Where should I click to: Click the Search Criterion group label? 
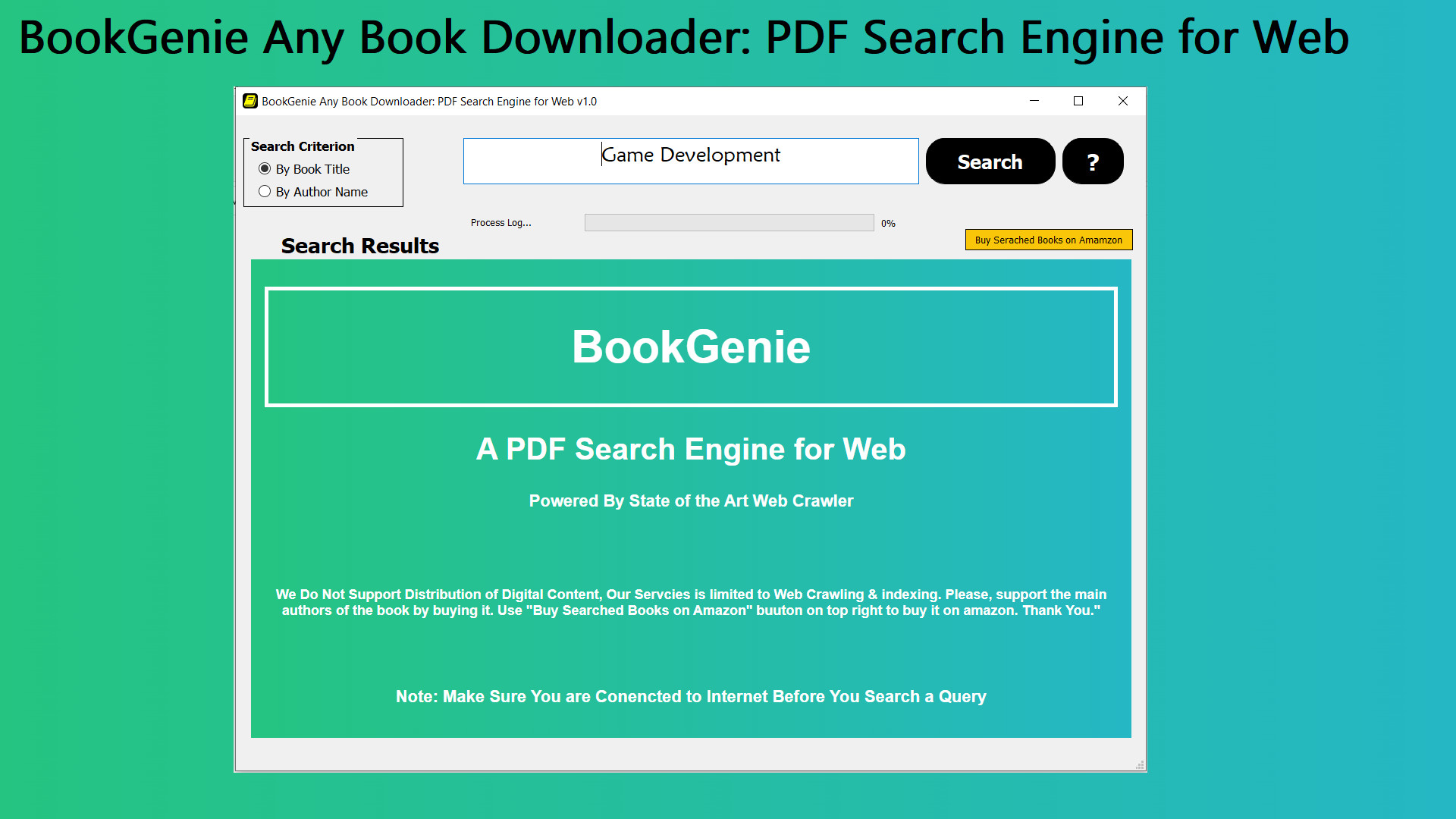(x=303, y=146)
